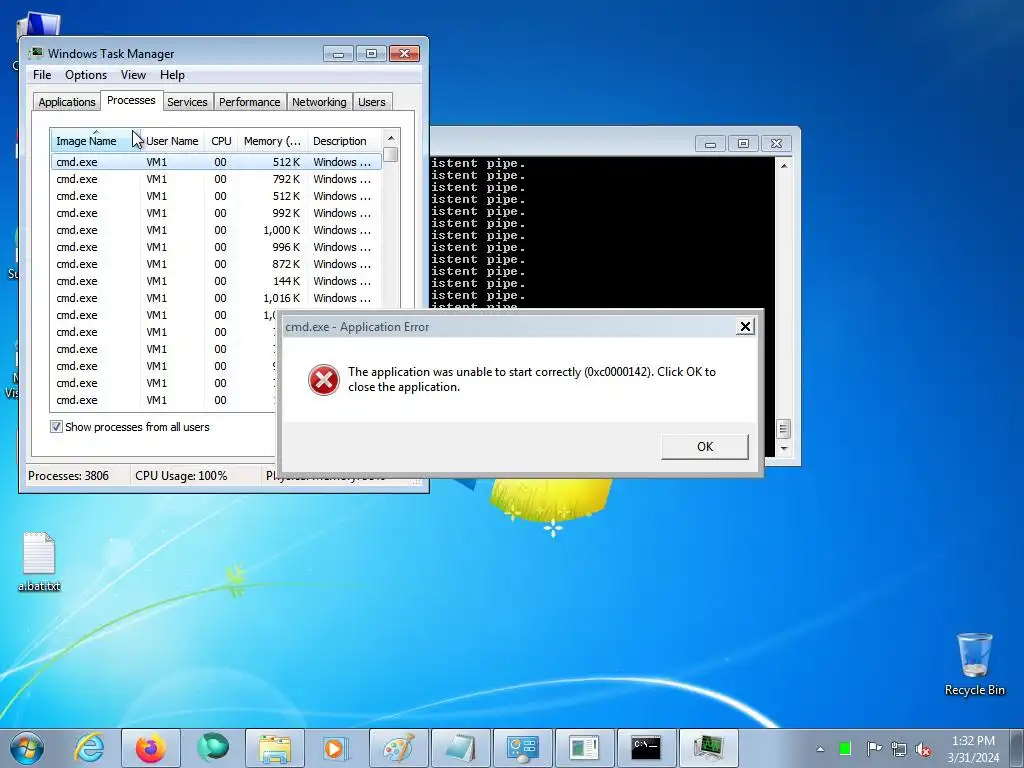
Task: Open Notepad taskbar icon
Action: 460,748
